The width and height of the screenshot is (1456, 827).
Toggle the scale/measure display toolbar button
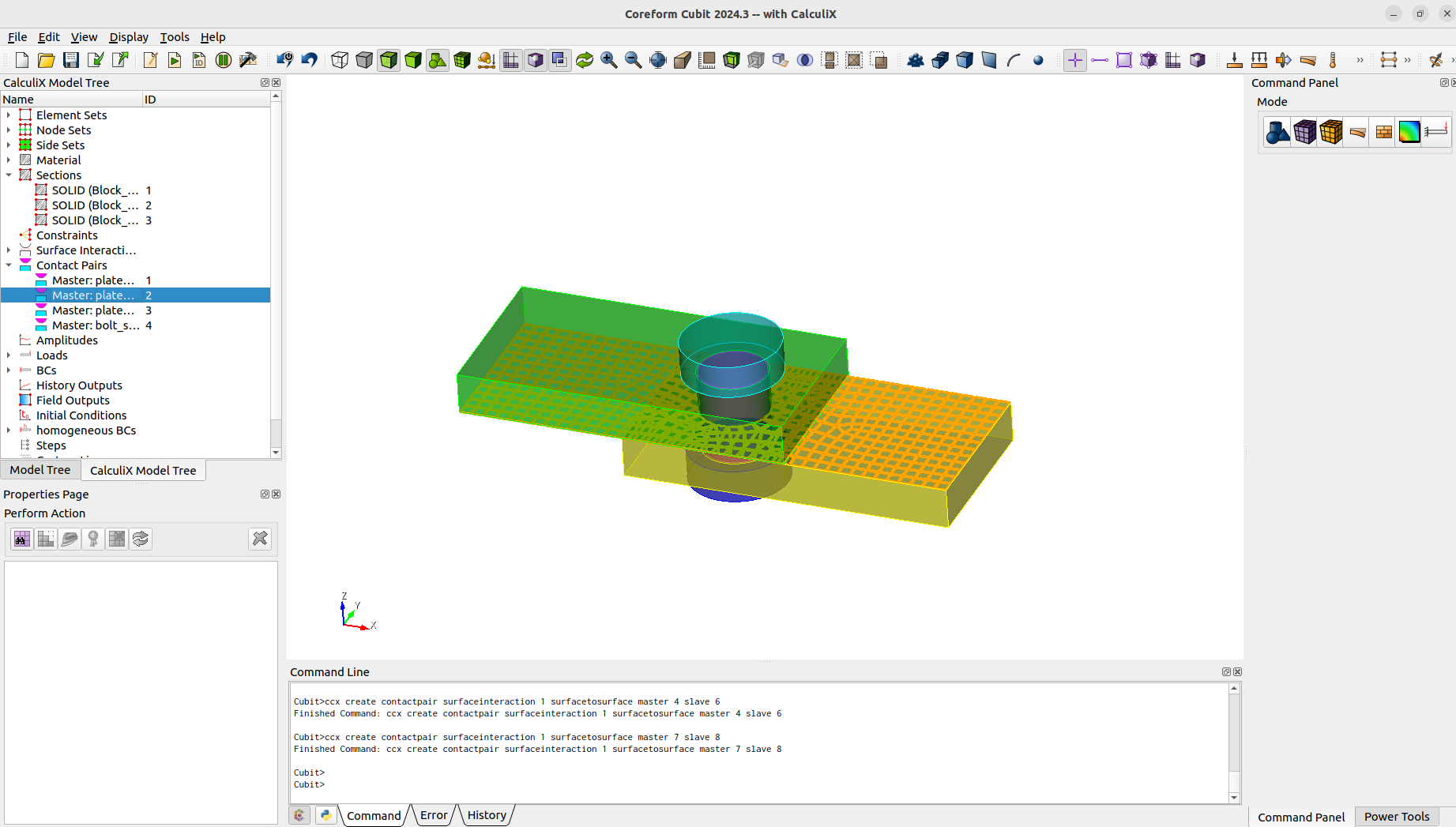click(706, 60)
